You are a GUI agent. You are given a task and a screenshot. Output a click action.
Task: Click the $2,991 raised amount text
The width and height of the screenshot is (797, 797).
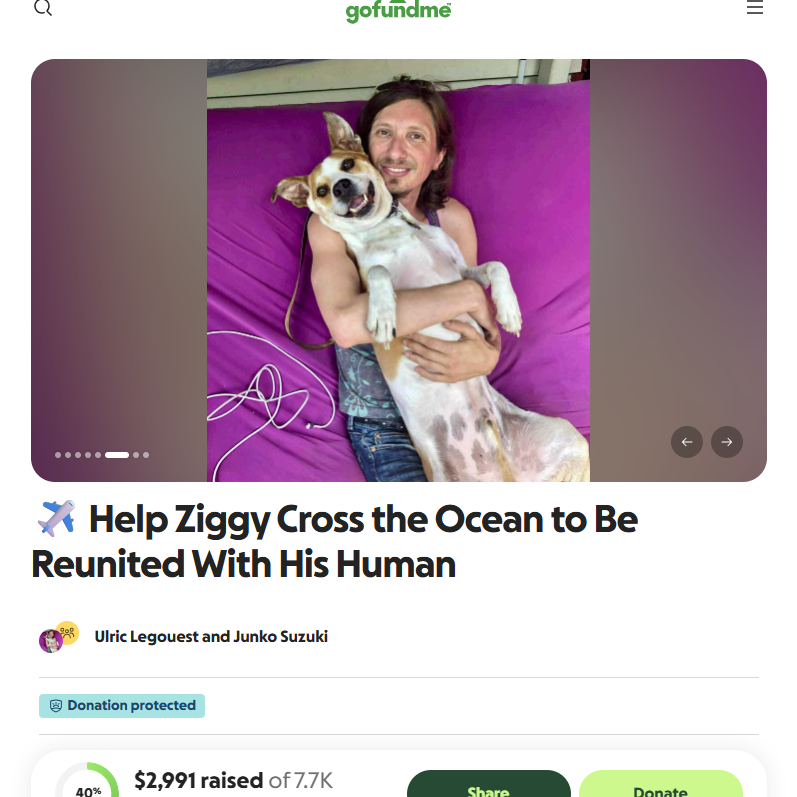pyautogui.click(x=198, y=780)
